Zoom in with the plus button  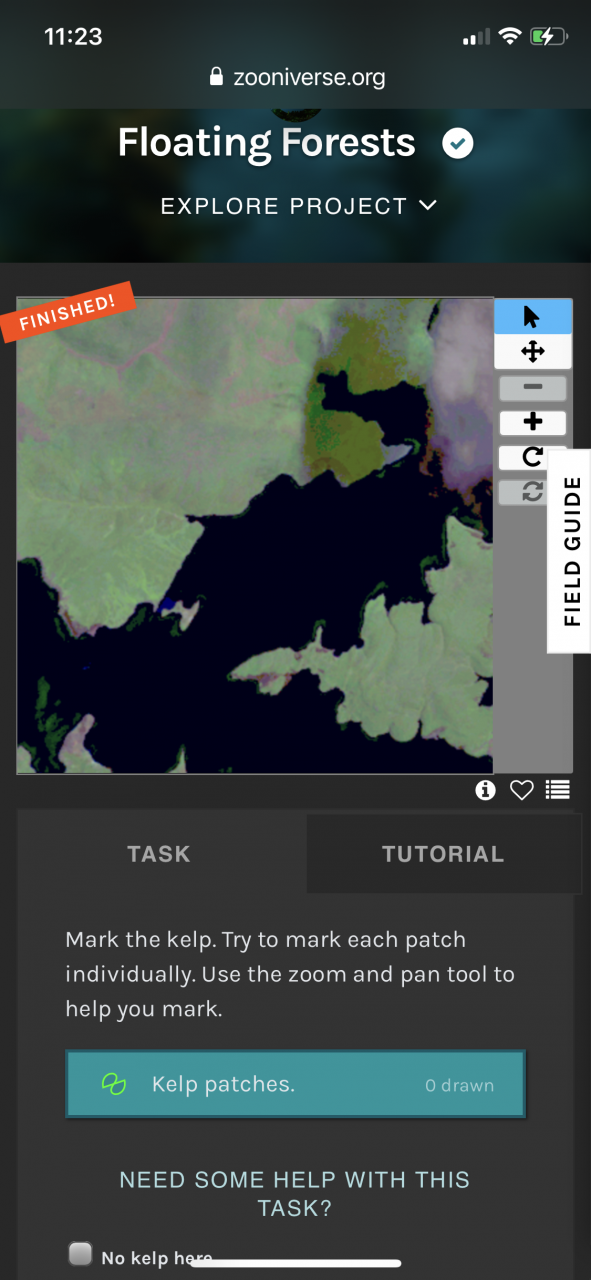[532, 422]
